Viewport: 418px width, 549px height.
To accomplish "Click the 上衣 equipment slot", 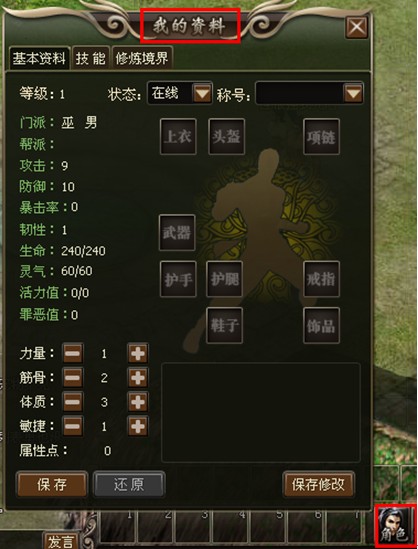I will point(178,137).
